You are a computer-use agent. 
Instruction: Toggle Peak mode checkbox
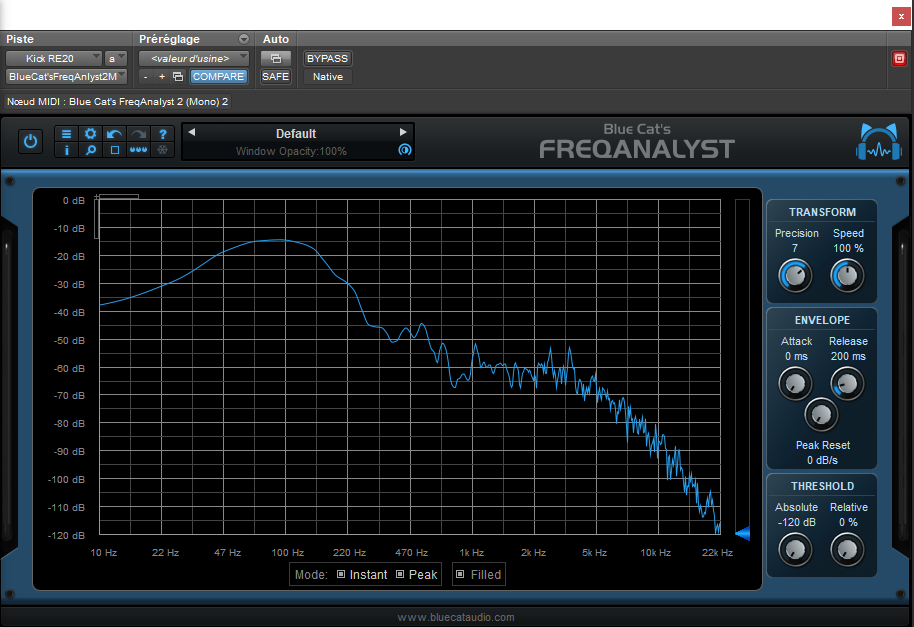(400, 574)
